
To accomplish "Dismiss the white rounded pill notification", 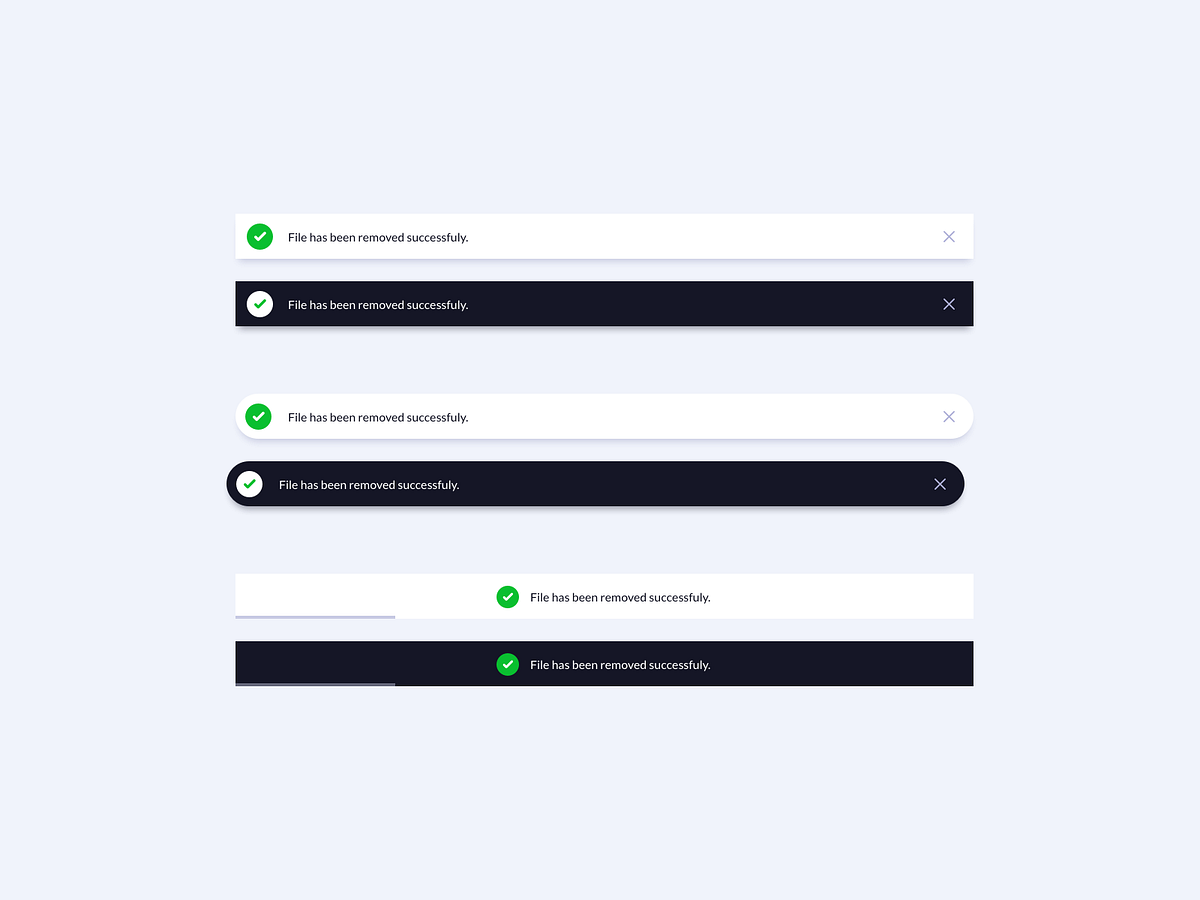I will pos(949,417).
